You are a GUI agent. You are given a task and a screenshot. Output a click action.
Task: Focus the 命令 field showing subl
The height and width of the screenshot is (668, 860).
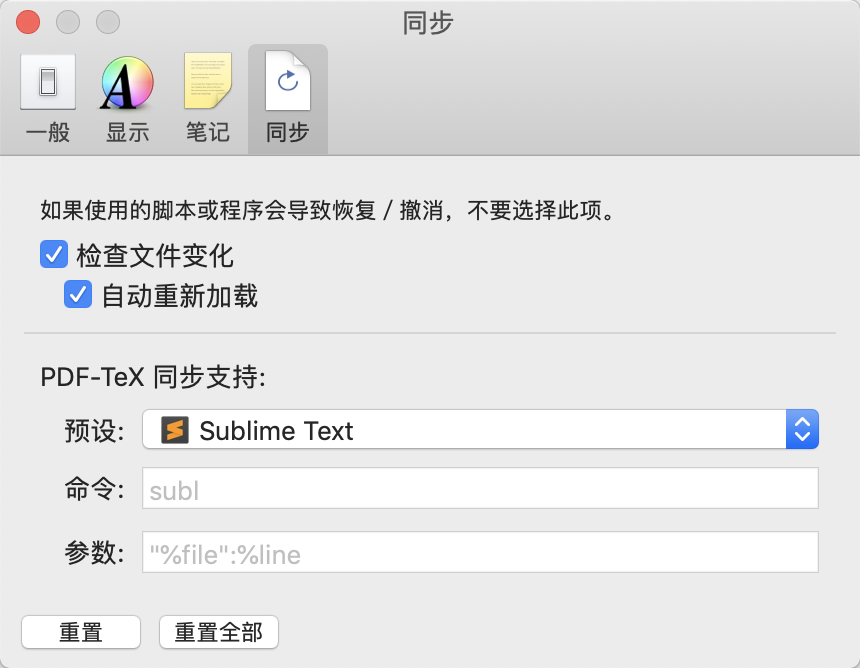coord(480,488)
